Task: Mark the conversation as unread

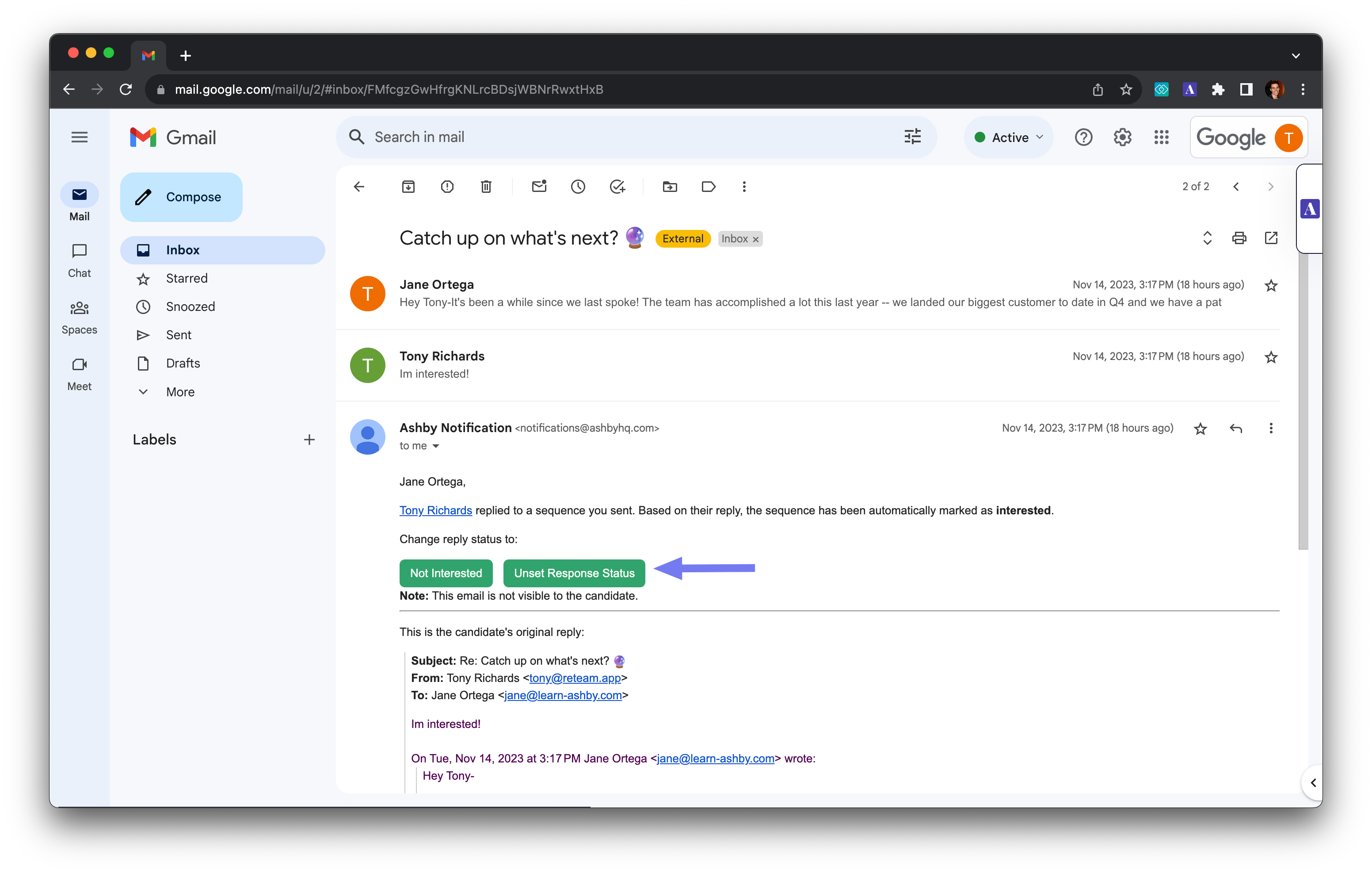Action: coord(539,187)
